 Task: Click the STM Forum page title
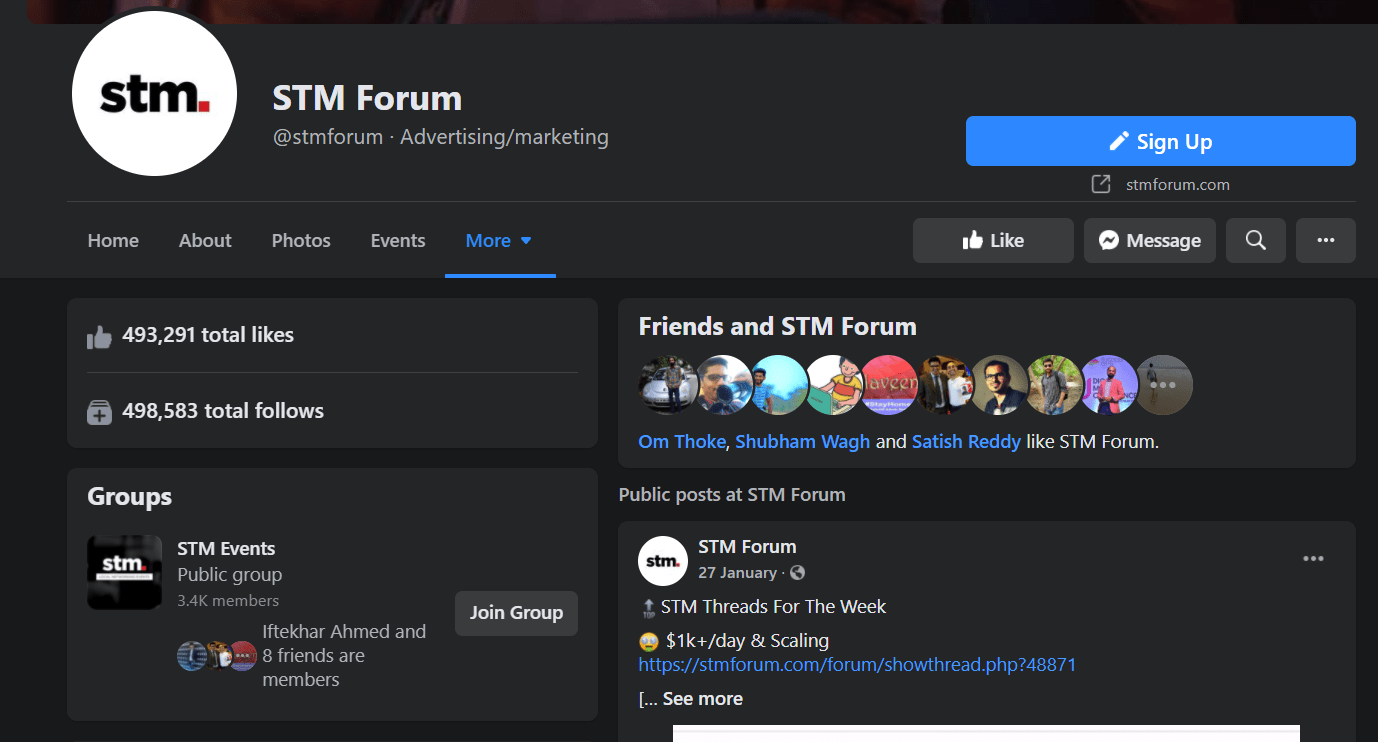coord(367,98)
